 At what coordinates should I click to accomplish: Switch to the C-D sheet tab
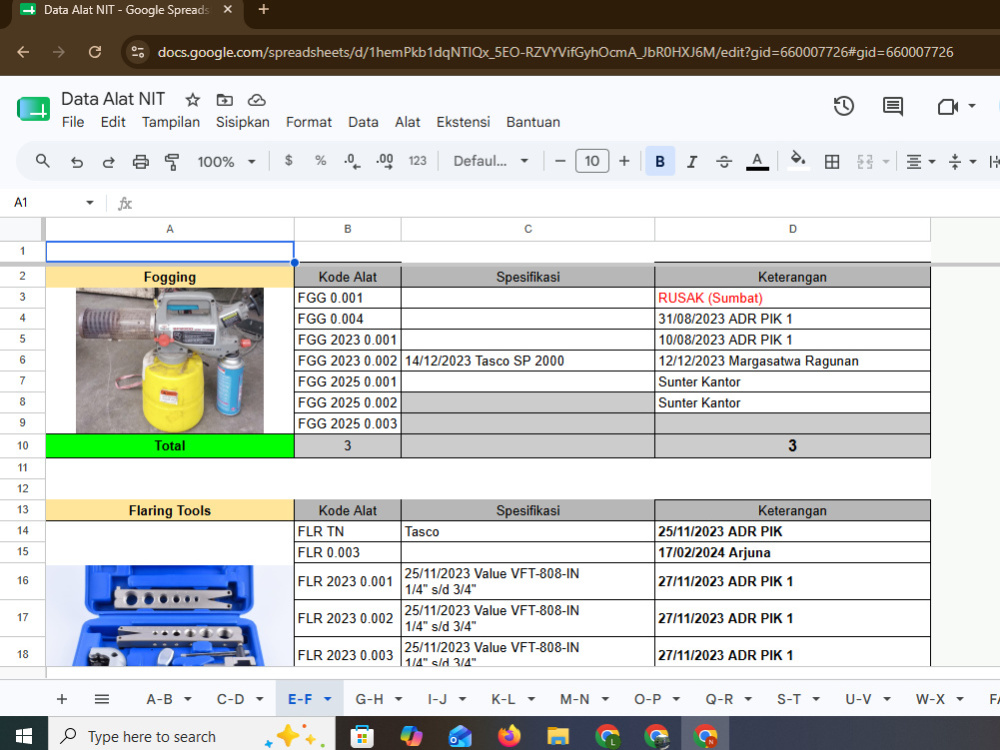pos(230,699)
